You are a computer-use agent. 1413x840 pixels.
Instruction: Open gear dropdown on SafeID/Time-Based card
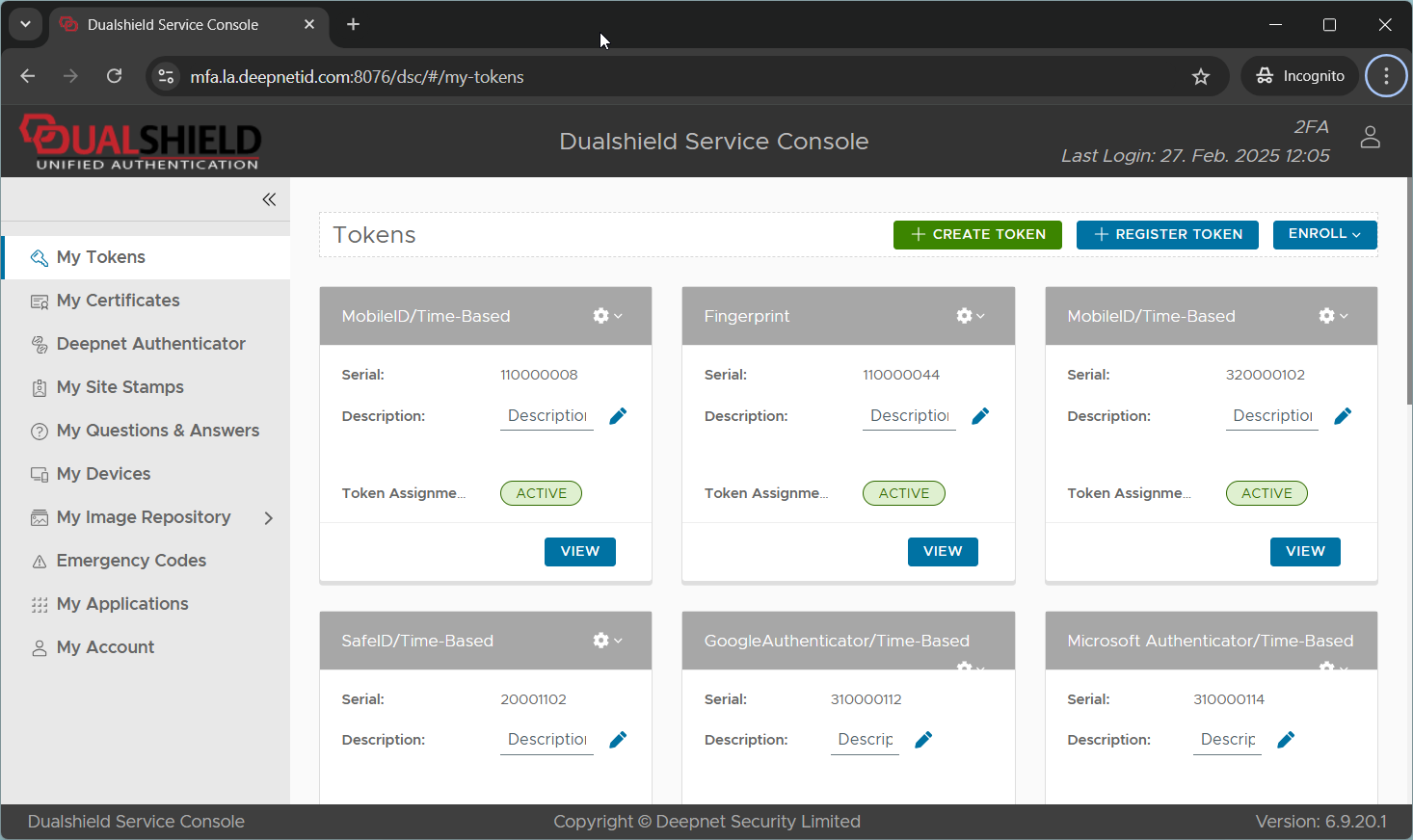pyautogui.click(x=607, y=641)
